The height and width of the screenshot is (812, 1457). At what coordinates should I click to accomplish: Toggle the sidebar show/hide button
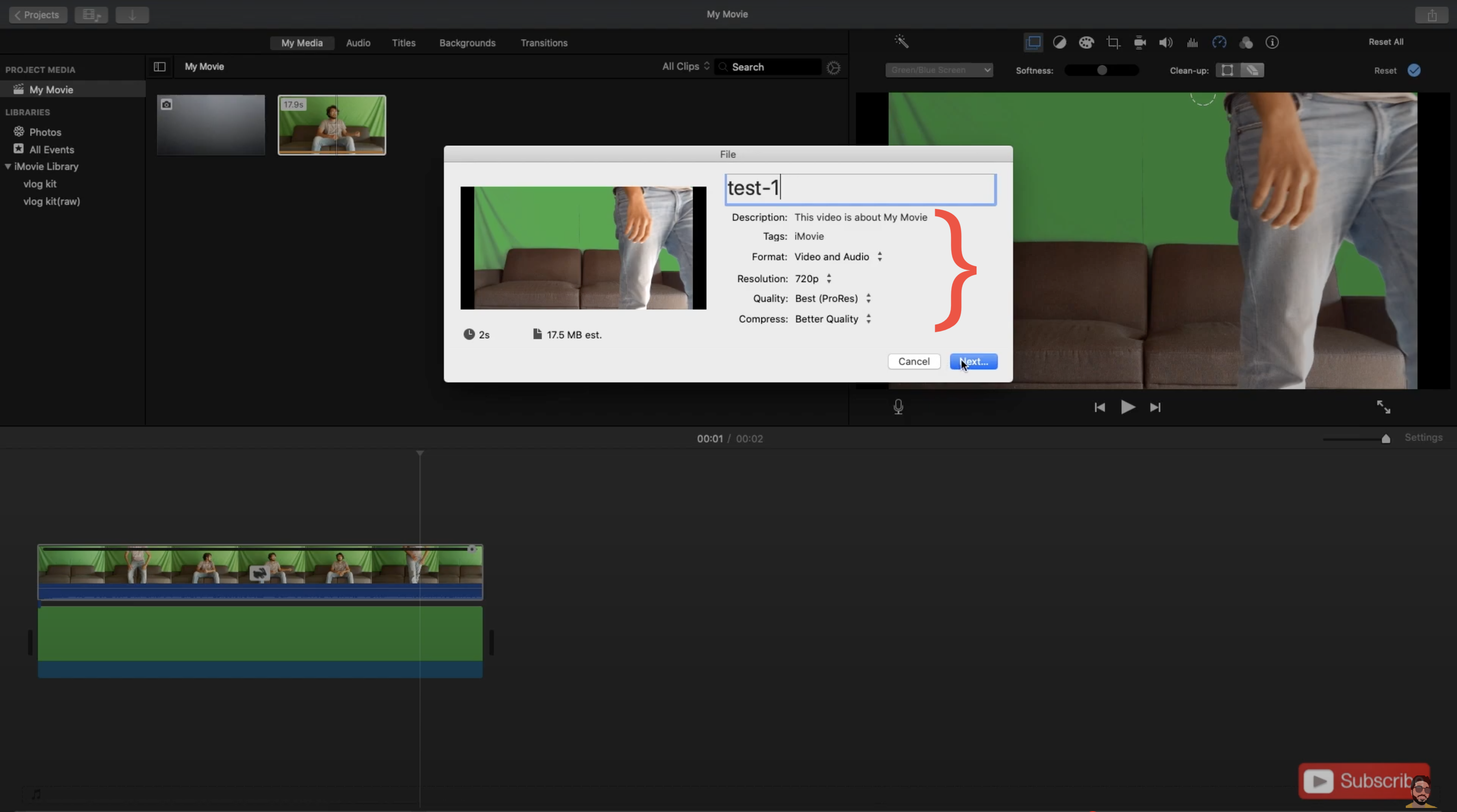[159, 67]
